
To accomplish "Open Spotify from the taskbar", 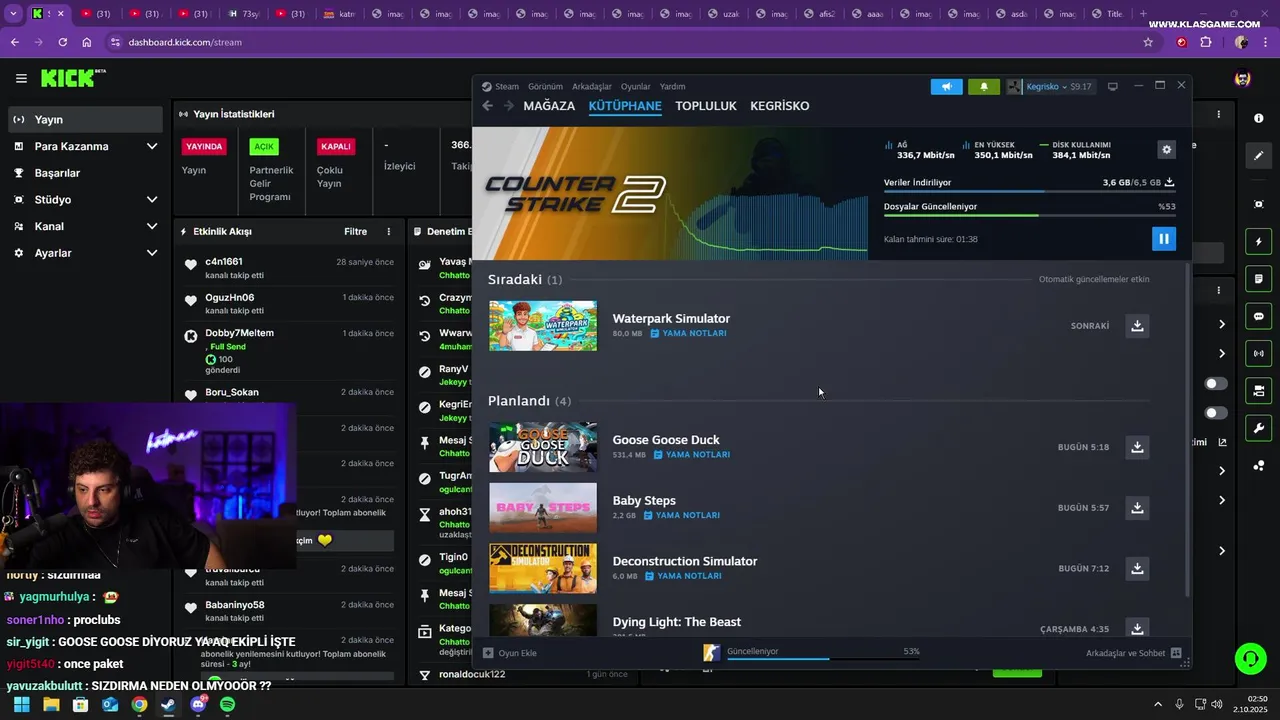I will tap(227, 705).
